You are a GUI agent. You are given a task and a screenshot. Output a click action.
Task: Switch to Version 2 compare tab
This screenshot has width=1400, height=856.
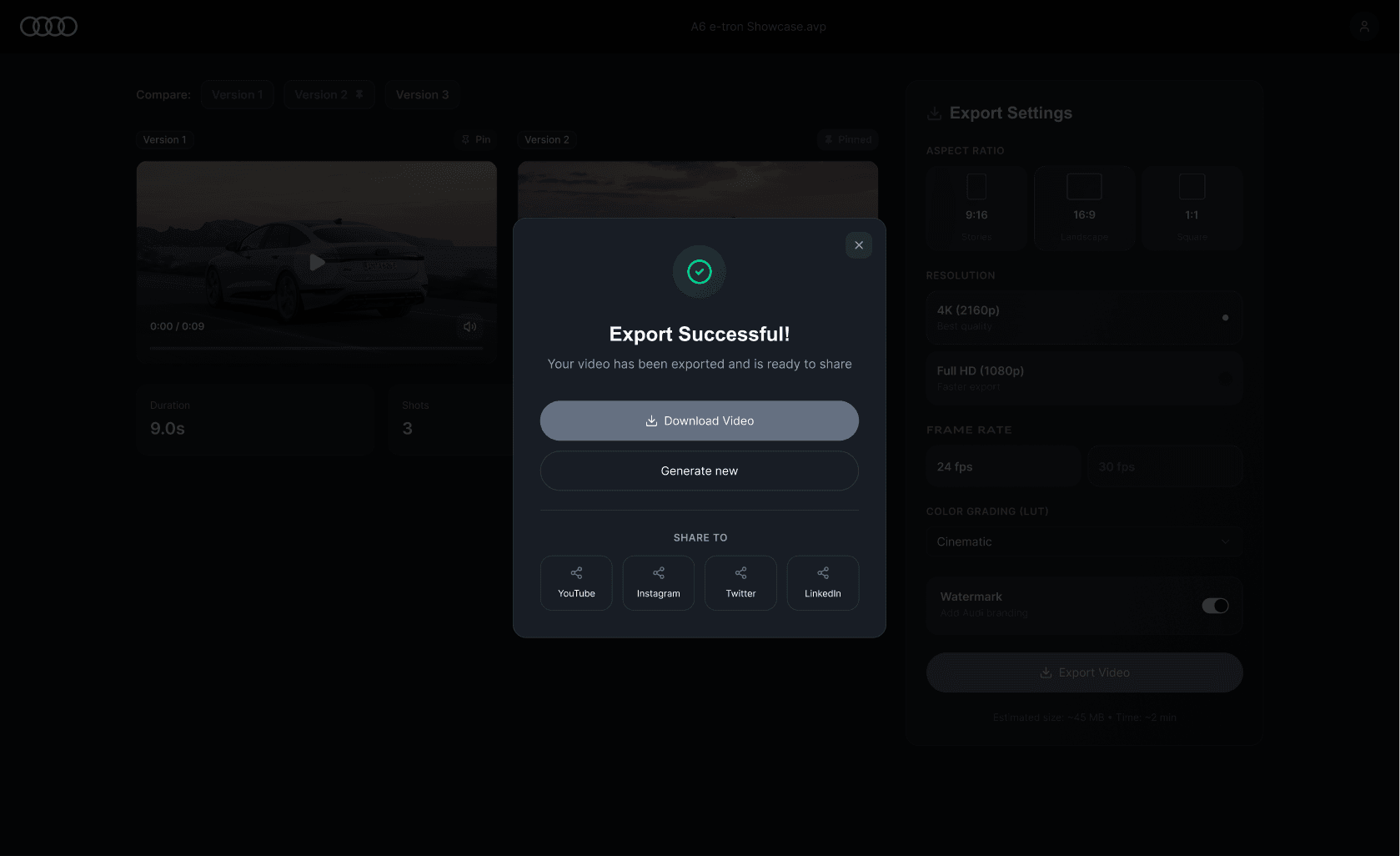[329, 95]
